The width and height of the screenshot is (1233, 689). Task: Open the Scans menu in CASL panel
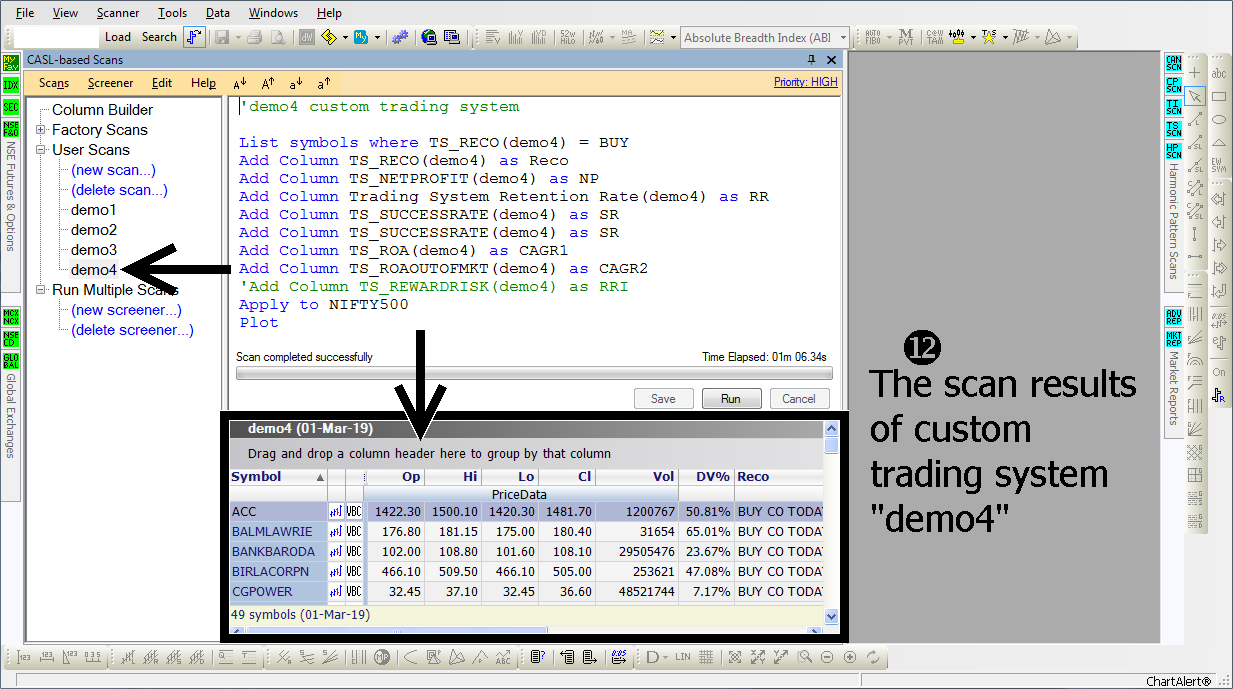tap(54, 83)
